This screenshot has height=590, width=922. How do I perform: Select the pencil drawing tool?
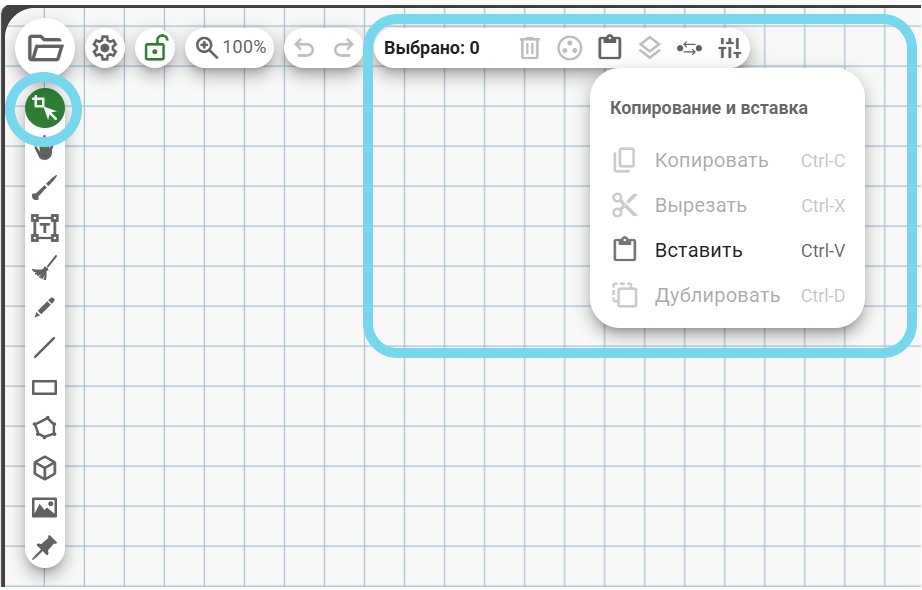point(44,307)
